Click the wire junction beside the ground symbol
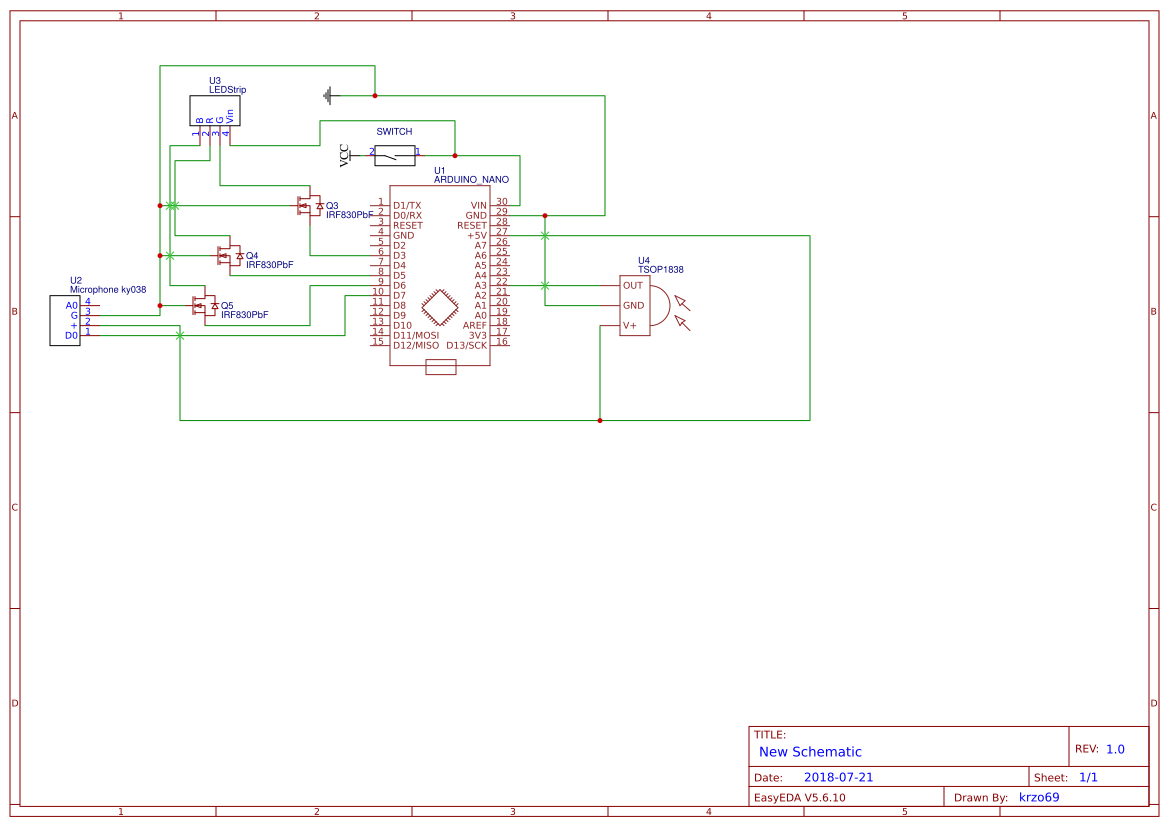This screenshot has width=1169, height=827. pyautogui.click(x=375, y=95)
